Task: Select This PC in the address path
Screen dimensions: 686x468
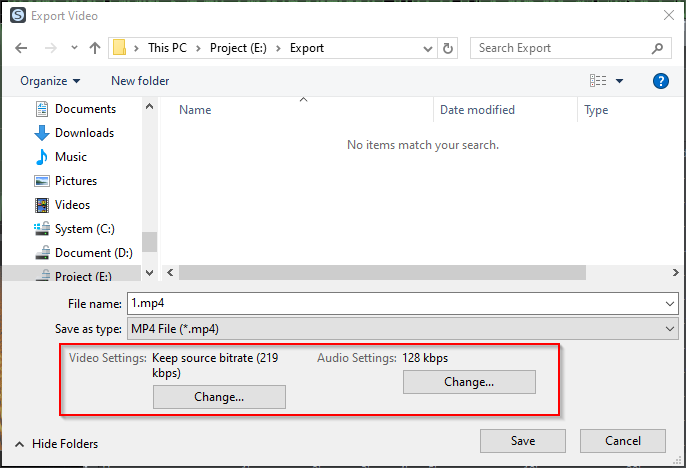Action: tap(167, 48)
